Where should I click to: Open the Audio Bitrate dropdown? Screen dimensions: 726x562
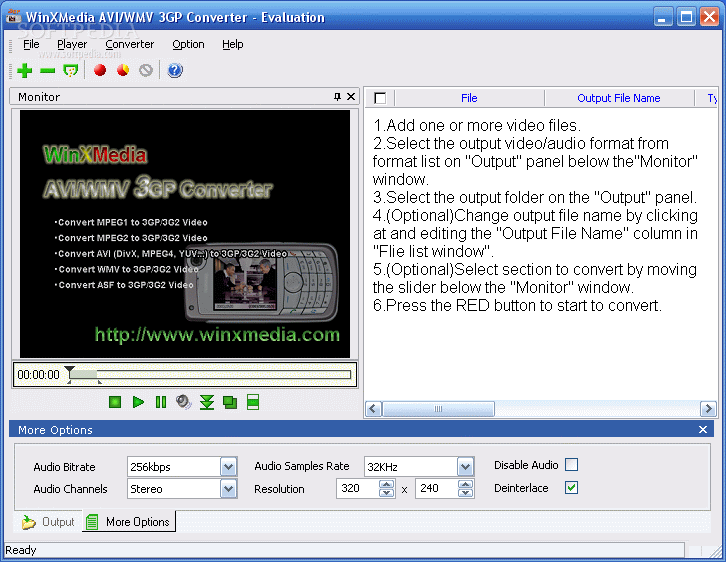coord(229,467)
